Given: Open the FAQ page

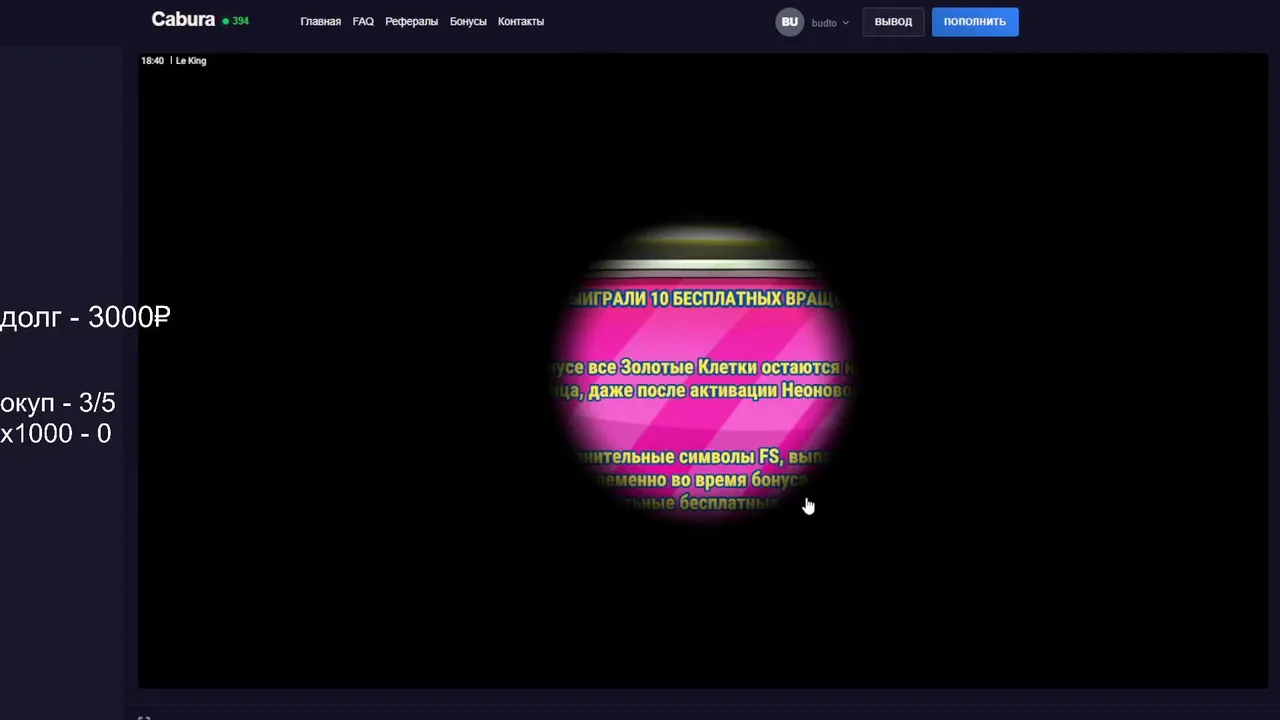Looking at the screenshot, I should click(363, 21).
